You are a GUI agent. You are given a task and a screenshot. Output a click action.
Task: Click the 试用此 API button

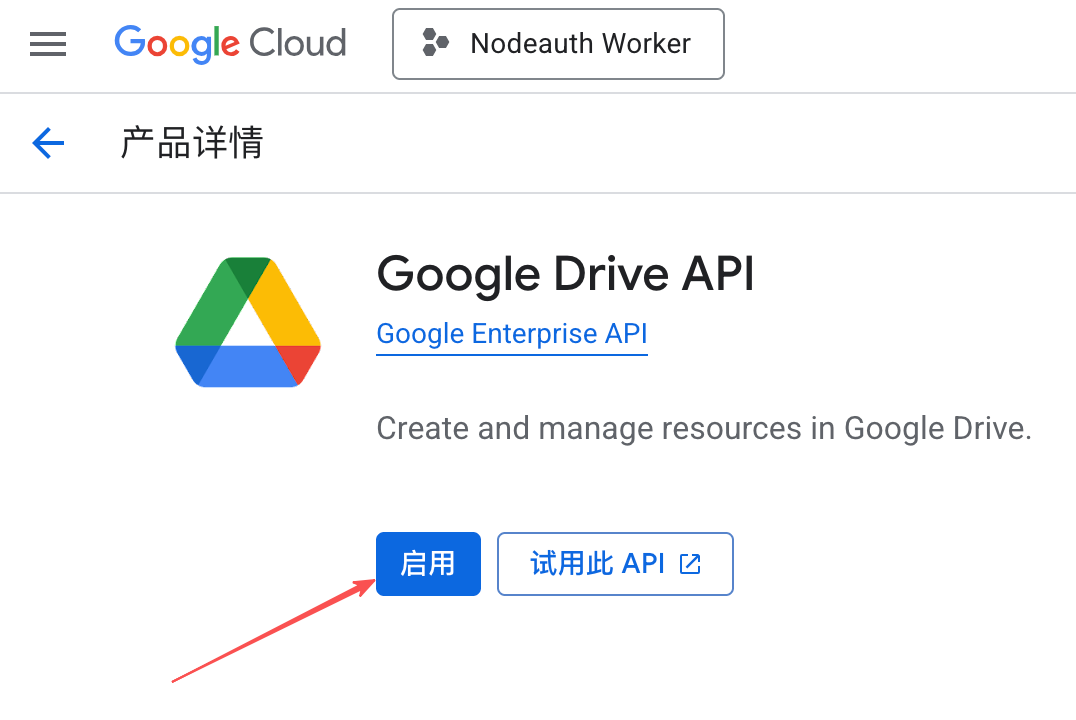(x=615, y=564)
